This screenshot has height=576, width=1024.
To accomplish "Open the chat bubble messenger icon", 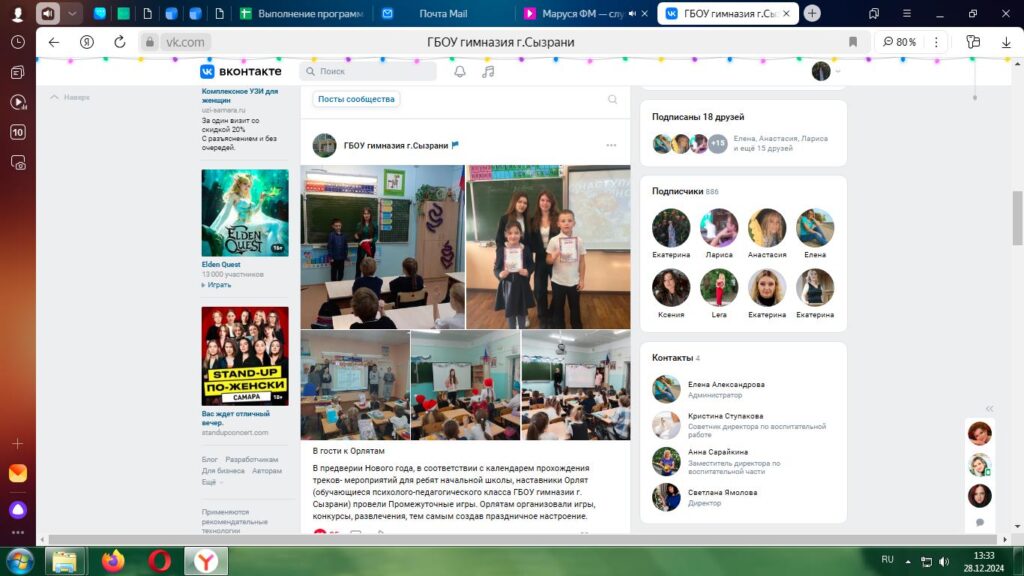I will click(980, 522).
